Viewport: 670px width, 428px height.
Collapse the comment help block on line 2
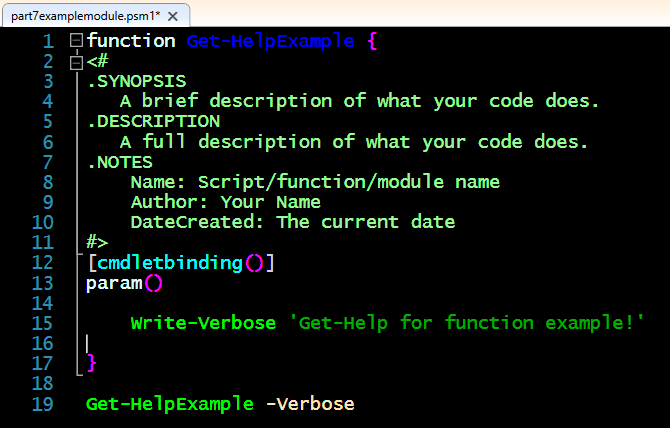(76, 61)
